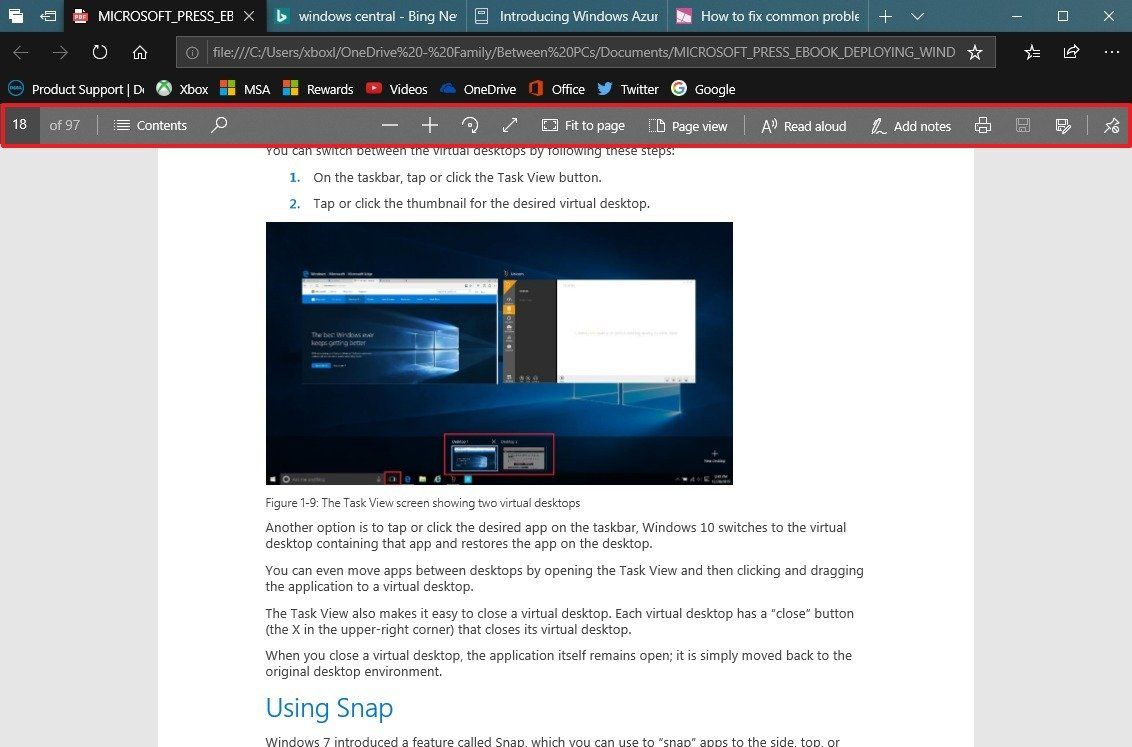This screenshot has height=747, width=1132.
Task: Open the PDF search tool
Action: (x=219, y=125)
